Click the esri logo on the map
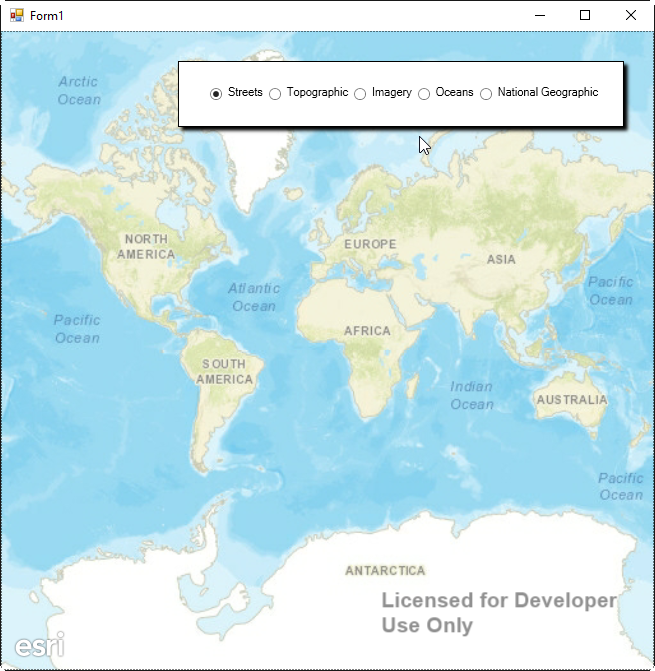Viewport: 655px width, 671px height. 40,645
